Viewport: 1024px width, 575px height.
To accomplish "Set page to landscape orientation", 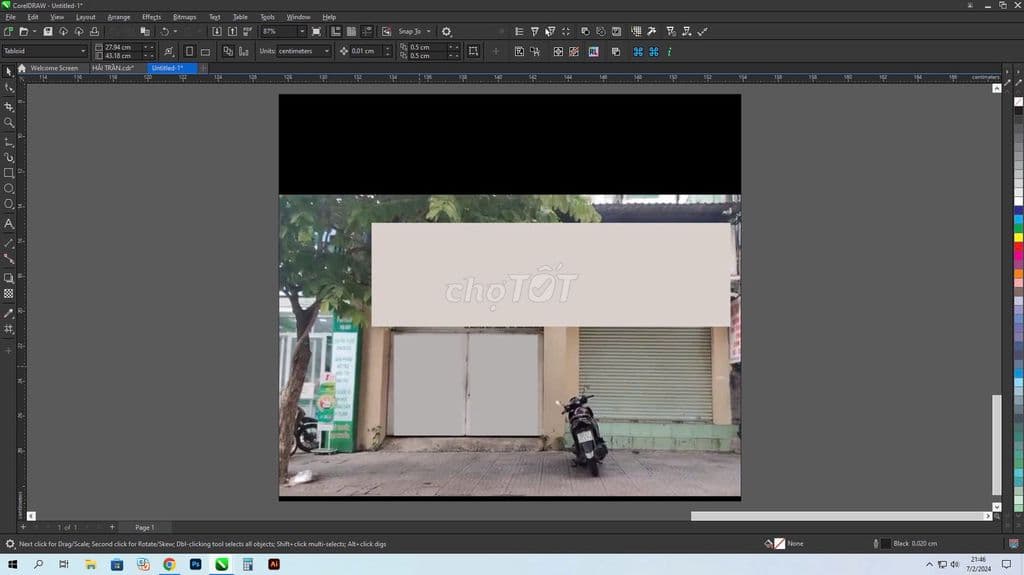I will point(206,51).
